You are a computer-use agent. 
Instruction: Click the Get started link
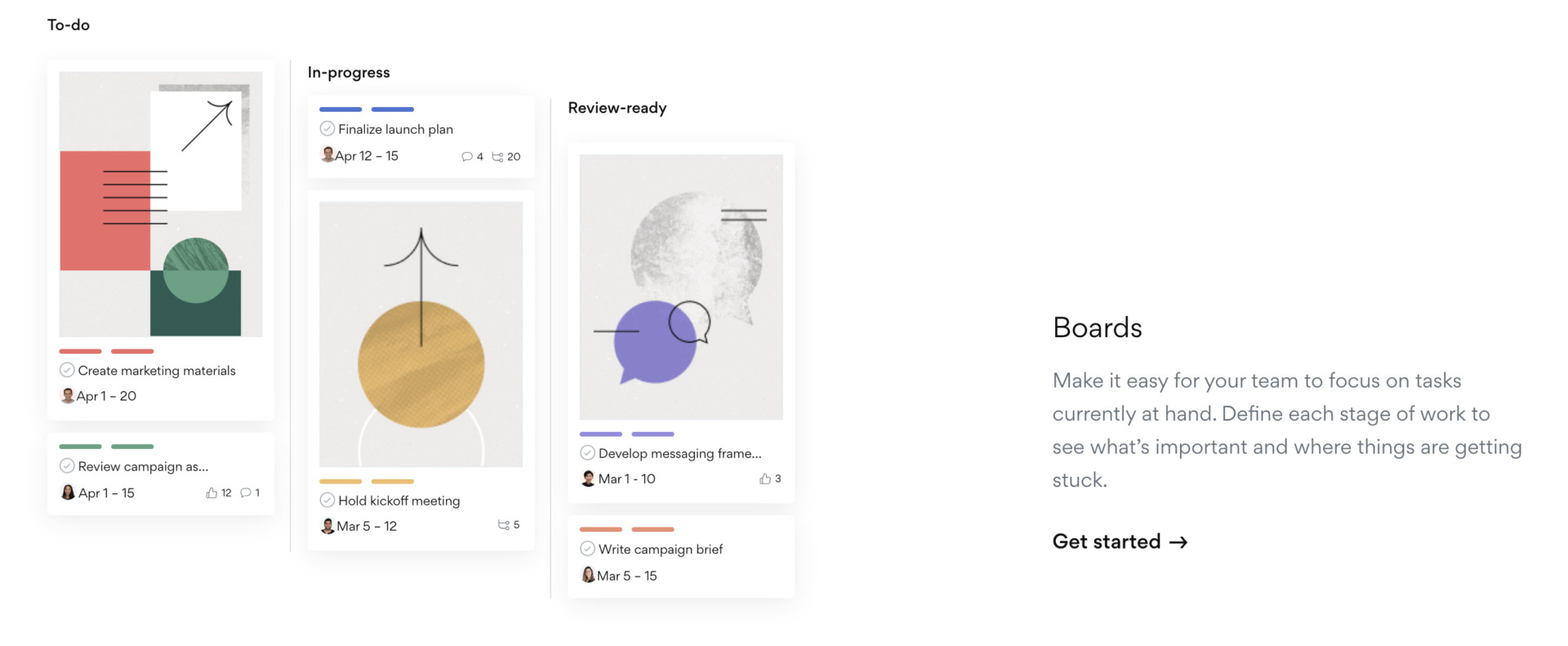pyautogui.click(x=1120, y=541)
